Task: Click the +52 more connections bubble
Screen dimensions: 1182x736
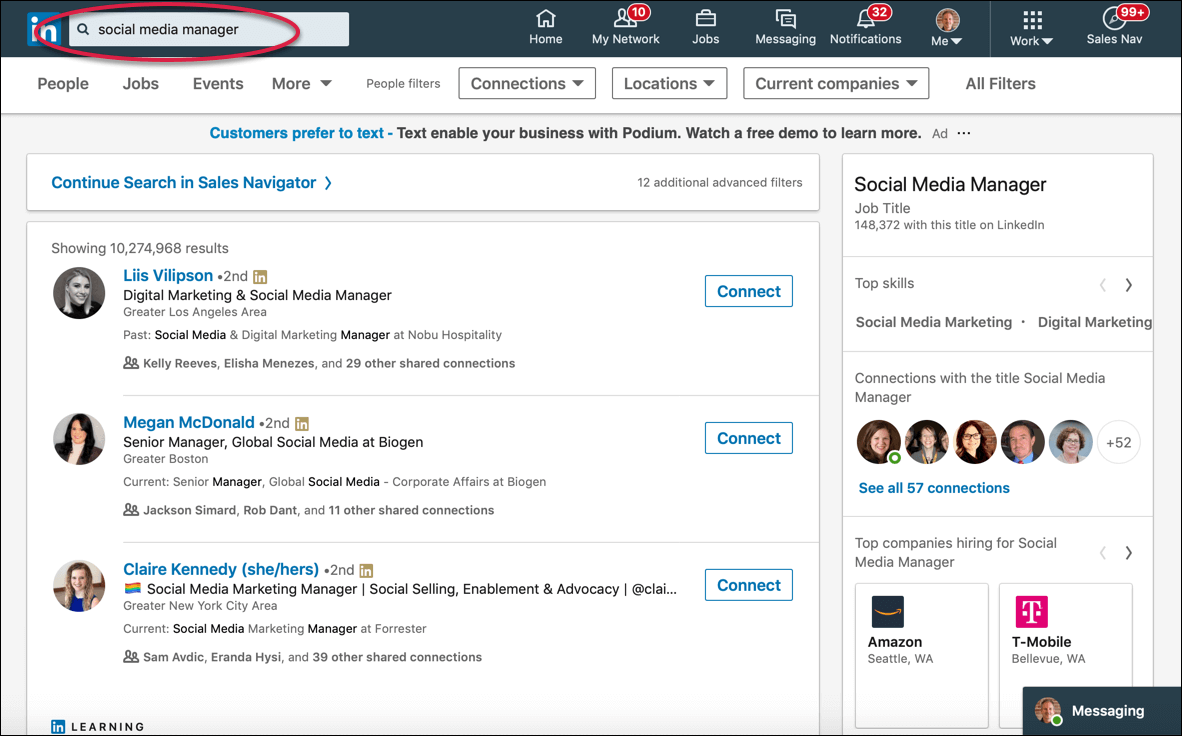Action: [1119, 443]
